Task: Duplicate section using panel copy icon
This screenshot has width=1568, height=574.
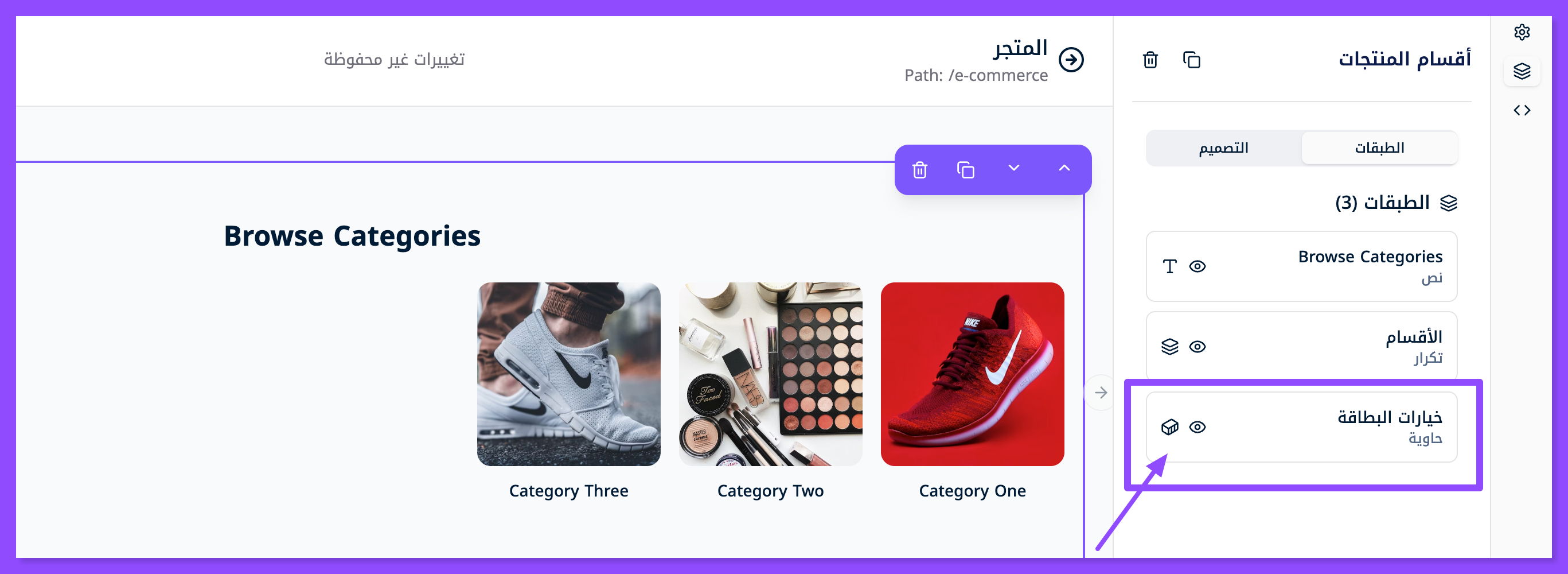Action: pos(1191,60)
